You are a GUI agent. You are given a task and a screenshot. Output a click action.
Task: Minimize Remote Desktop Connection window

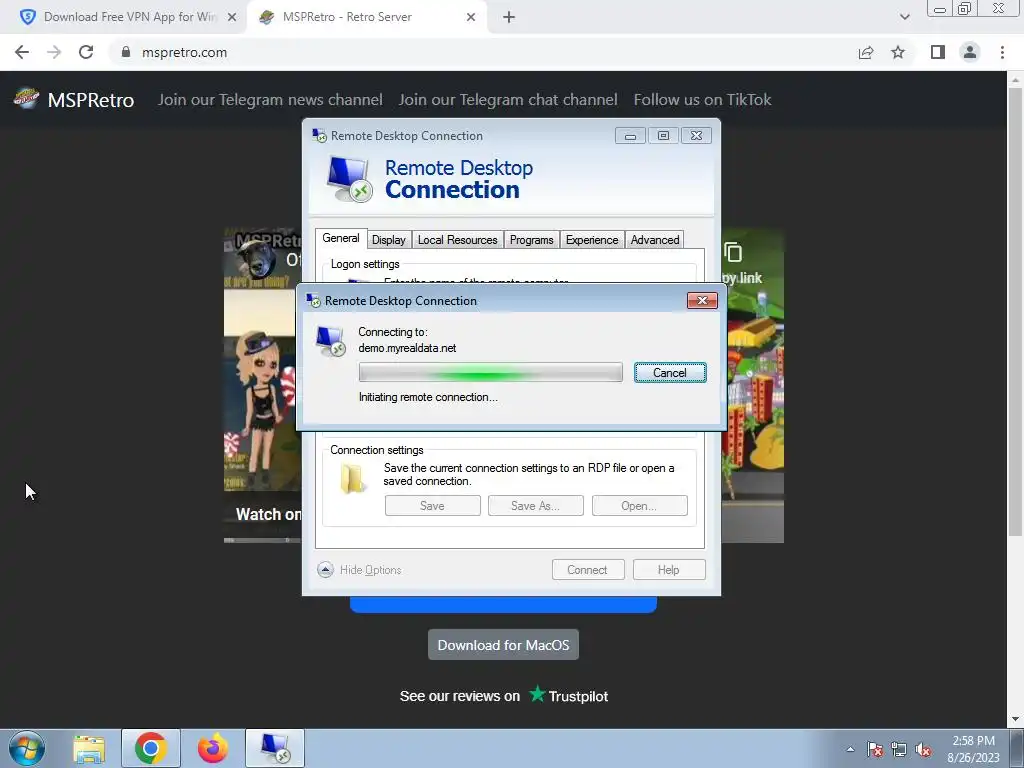click(x=630, y=136)
